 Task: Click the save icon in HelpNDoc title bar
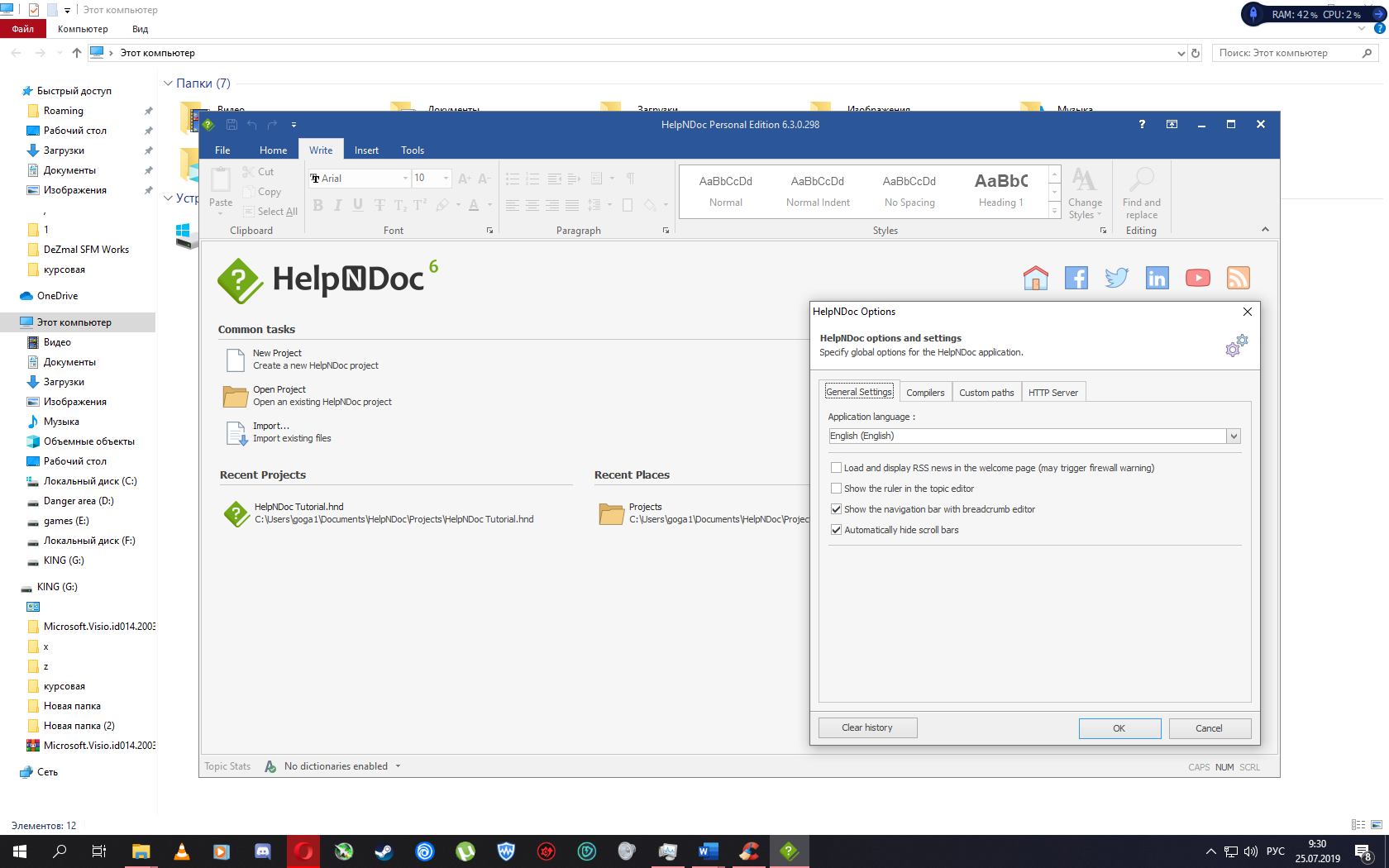pos(231,125)
